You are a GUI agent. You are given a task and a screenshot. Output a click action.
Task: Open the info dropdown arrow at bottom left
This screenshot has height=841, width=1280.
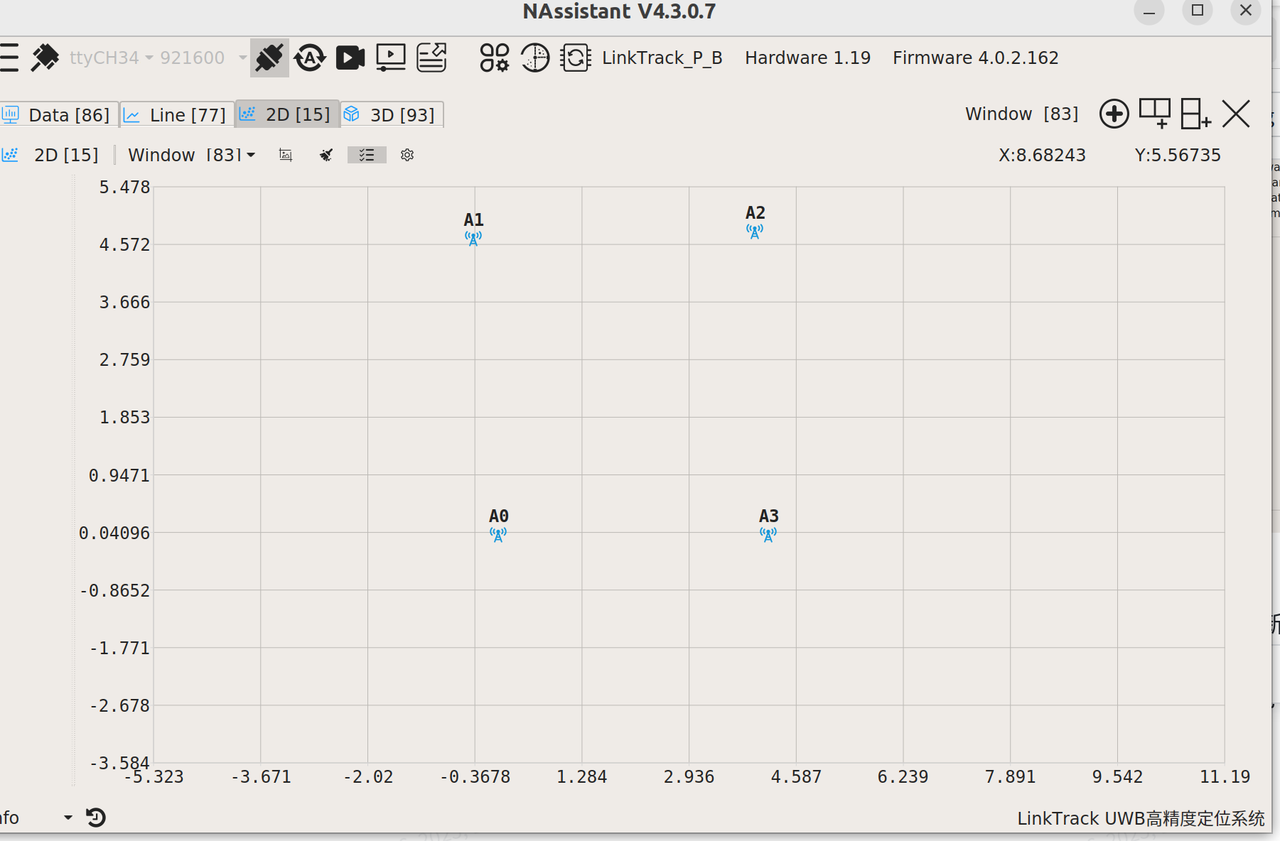coord(68,818)
